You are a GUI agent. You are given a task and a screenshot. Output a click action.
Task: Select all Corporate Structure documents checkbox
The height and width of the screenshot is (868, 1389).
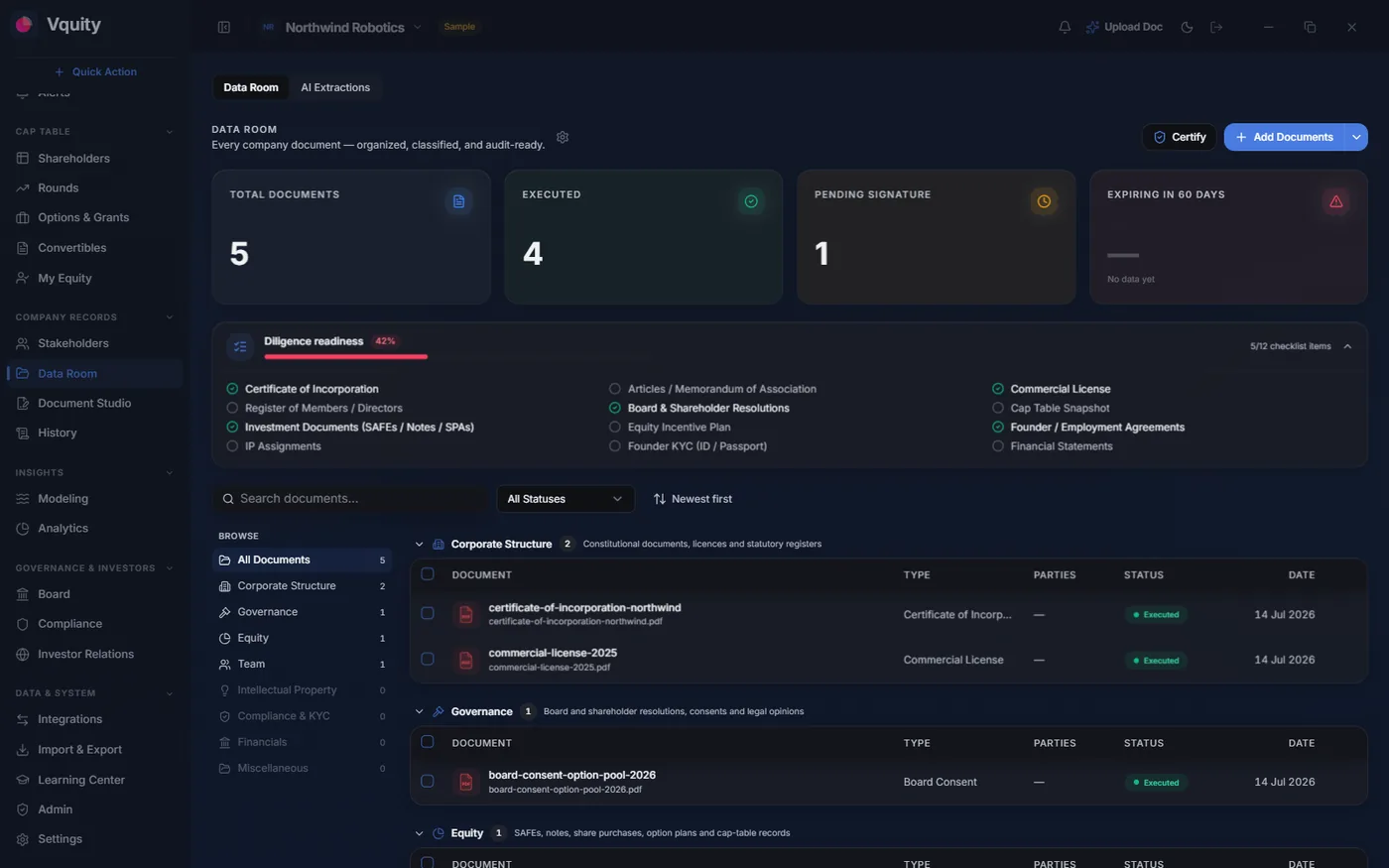428,574
